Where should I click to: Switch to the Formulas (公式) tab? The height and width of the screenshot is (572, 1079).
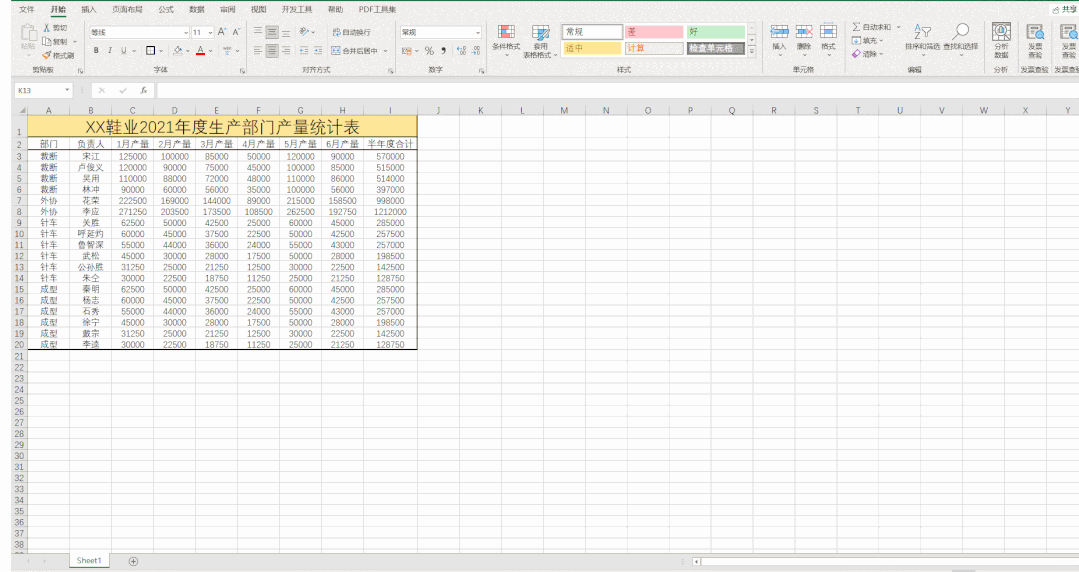166,10
